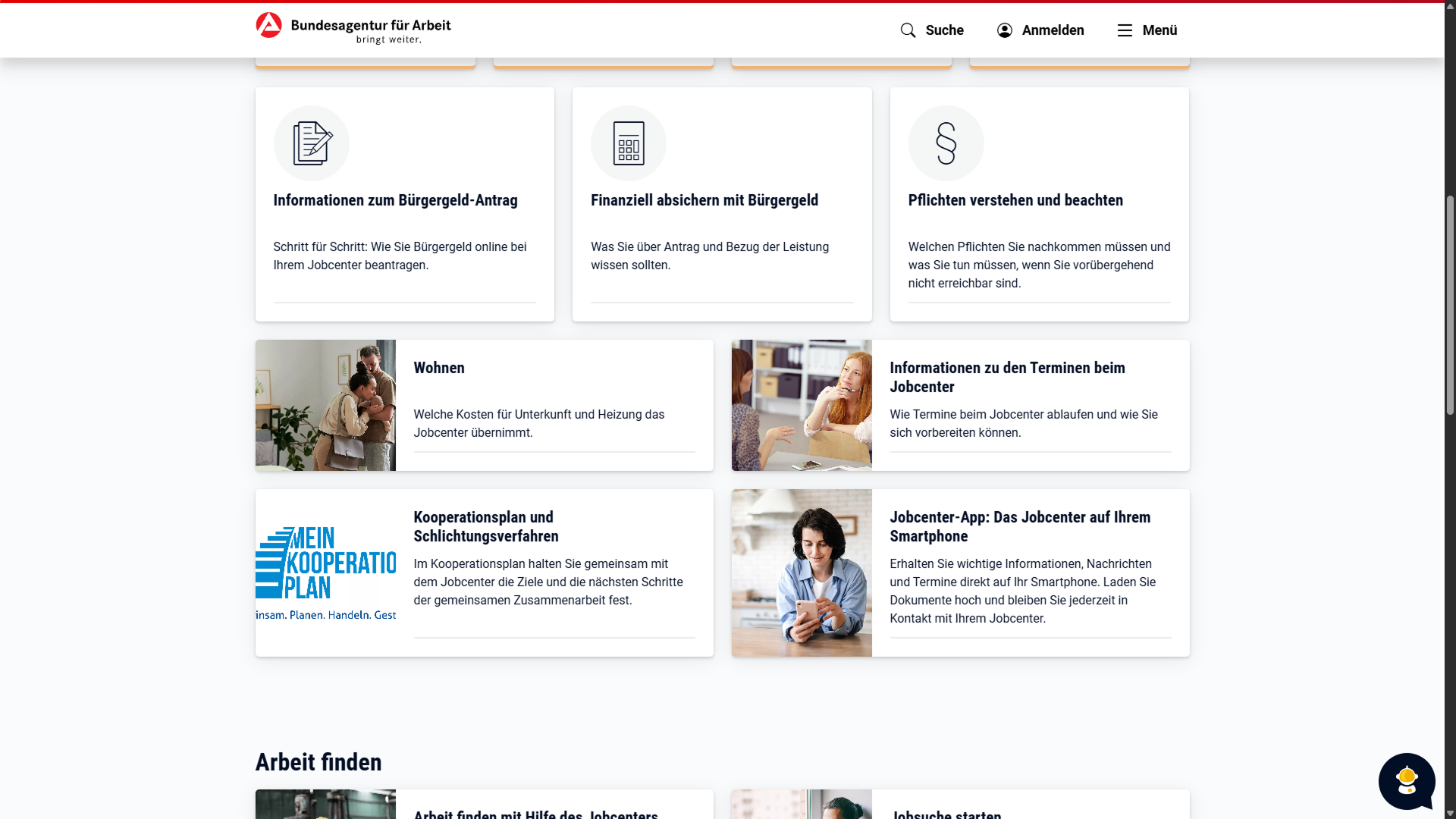
Task: Click the Mein Kooperationsplan logo image
Action: pos(325,573)
